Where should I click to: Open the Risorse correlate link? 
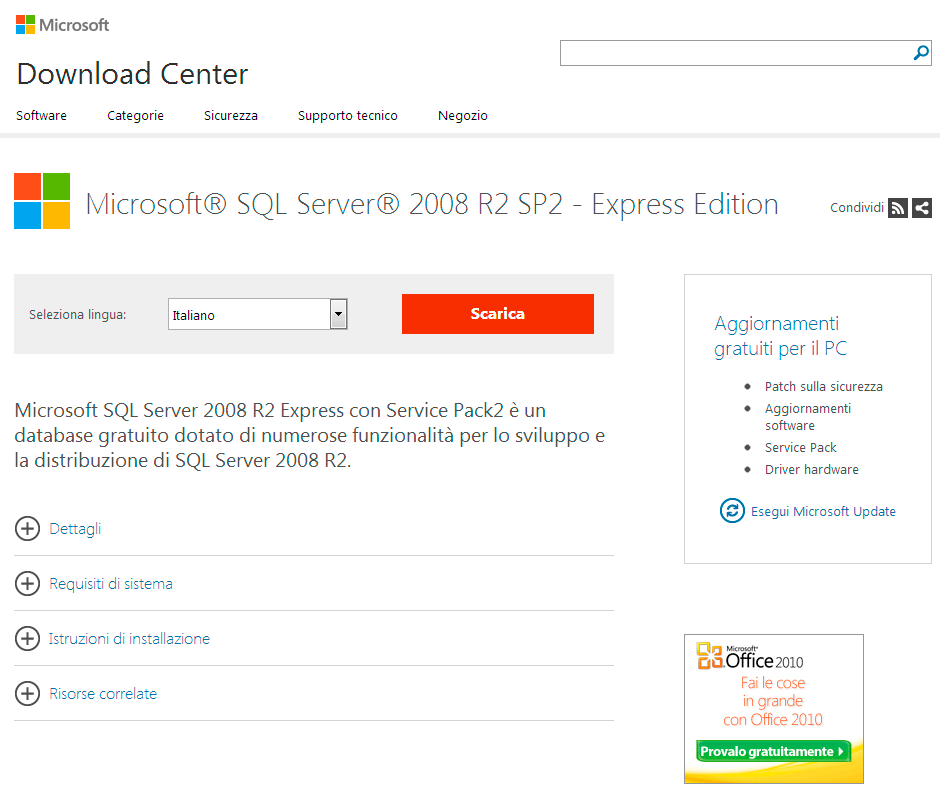pyautogui.click(x=103, y=694)
